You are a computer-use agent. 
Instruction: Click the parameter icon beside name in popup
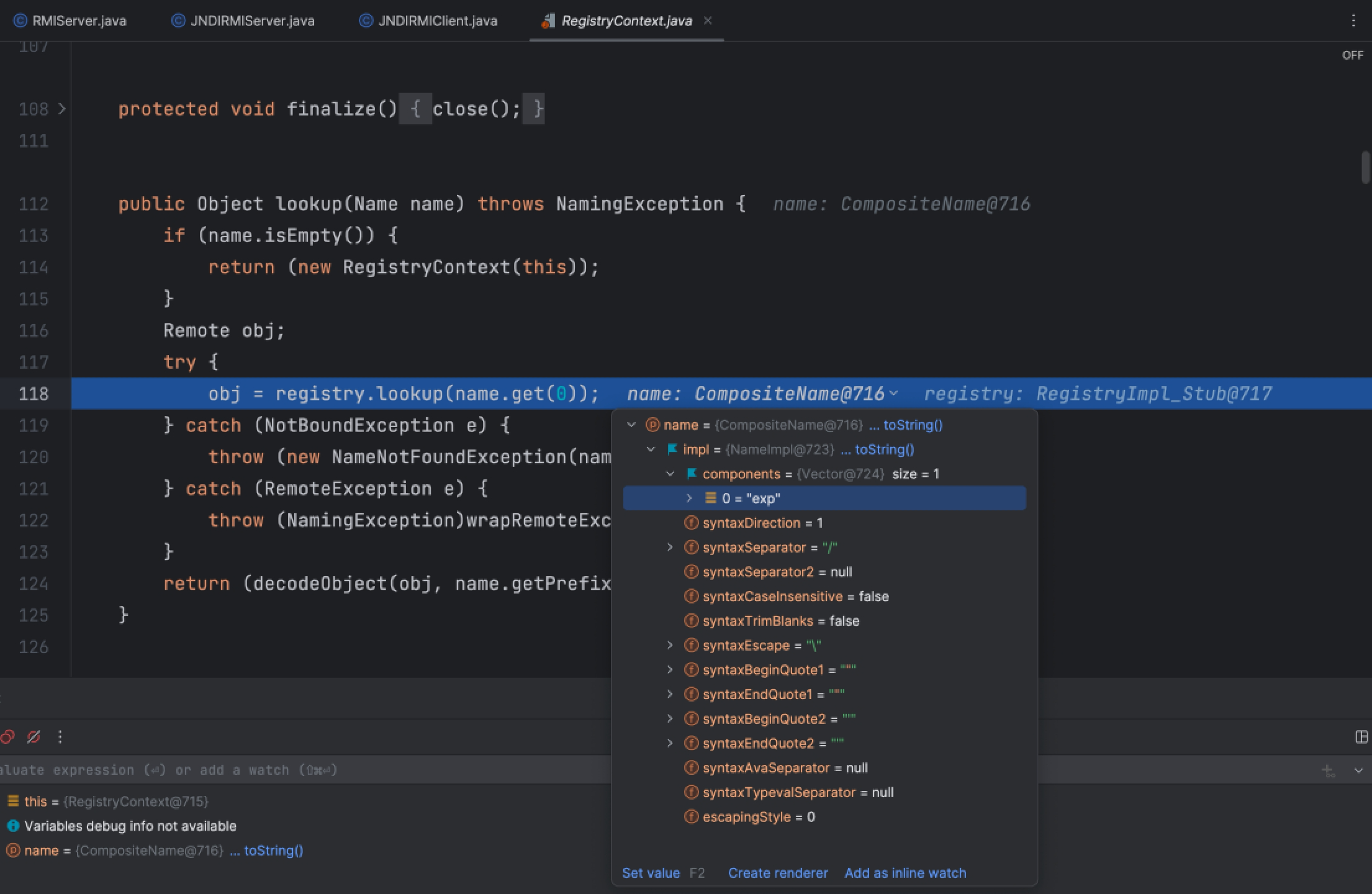tap(652, 425)
